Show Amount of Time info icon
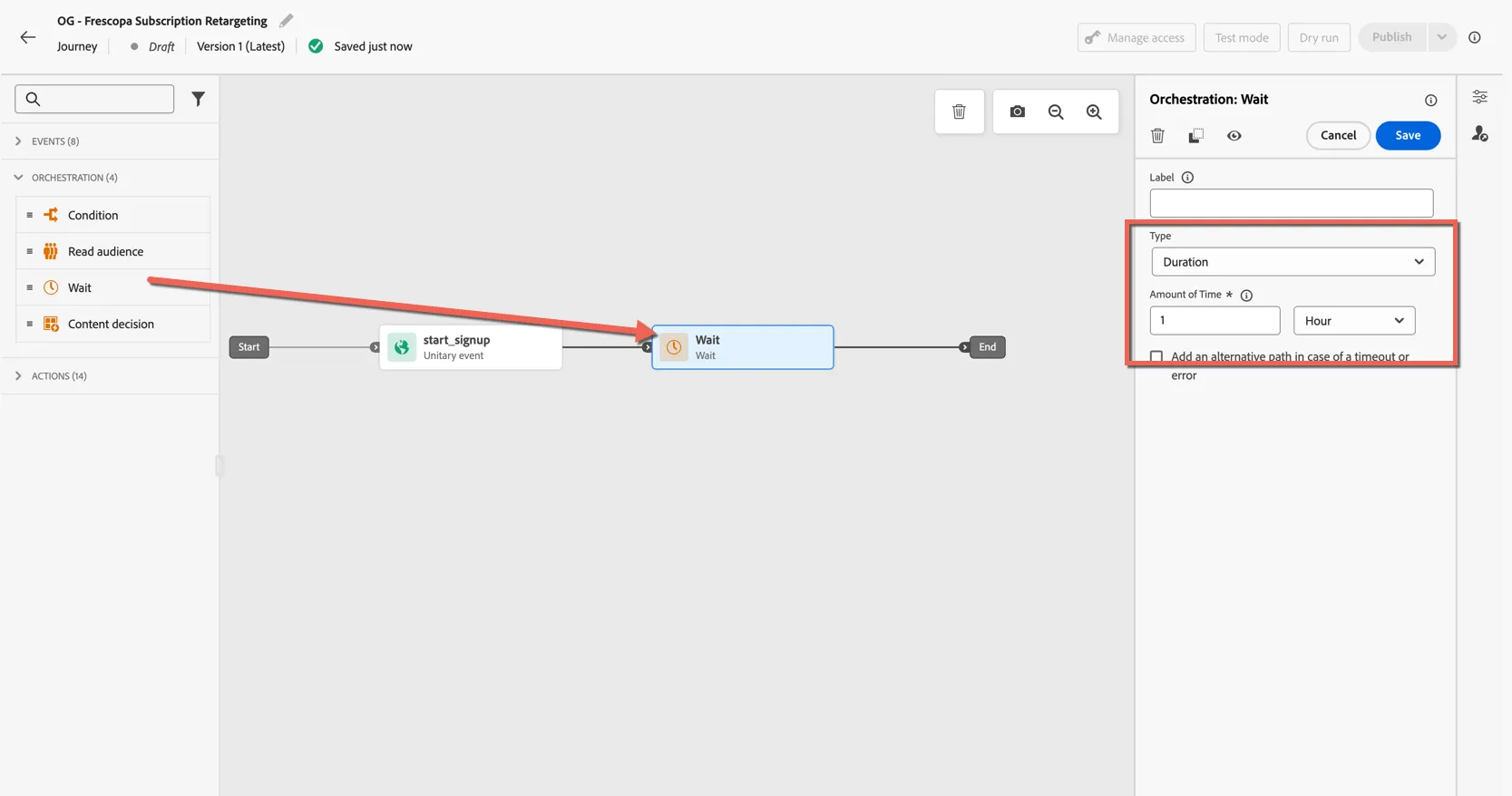Image resolution: width=1512 pixels, height=796 pixels. coord(1246,296)
